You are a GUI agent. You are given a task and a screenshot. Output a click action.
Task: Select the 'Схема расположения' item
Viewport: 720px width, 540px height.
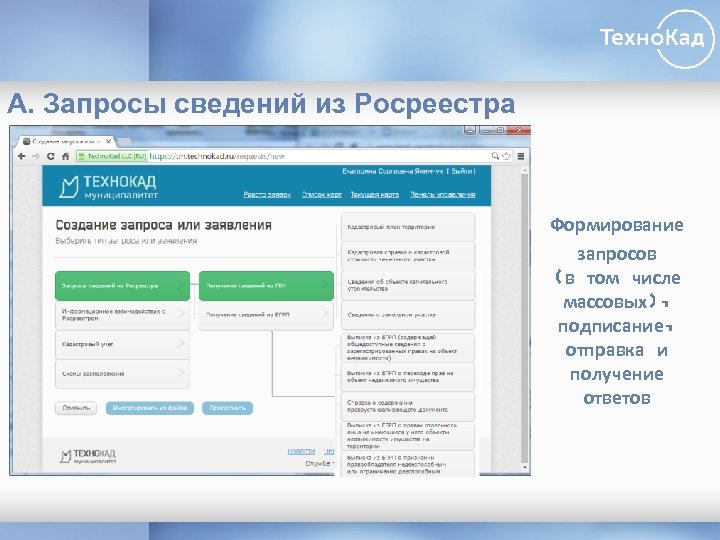(x=122, y=374)
